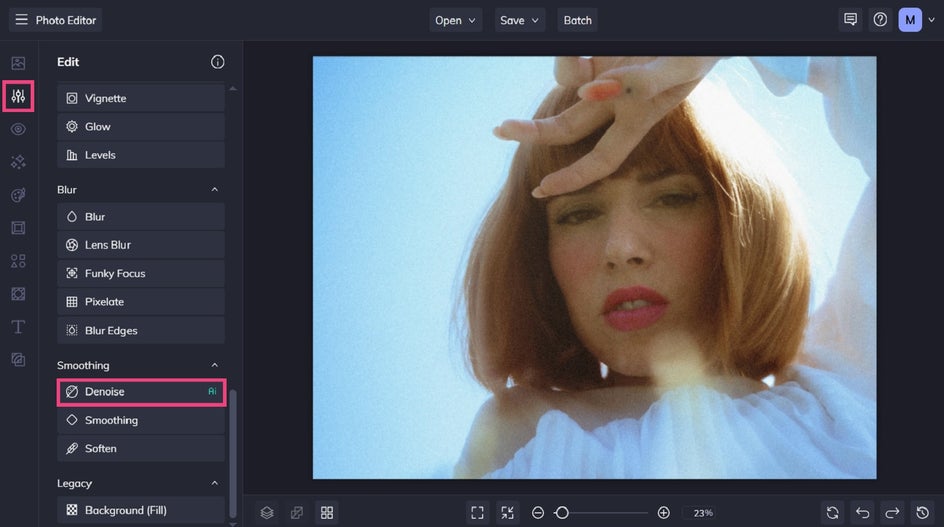Open the Save dropdown menu
The width and height of the screenshot is (944, 527).
tap(519, 20)
